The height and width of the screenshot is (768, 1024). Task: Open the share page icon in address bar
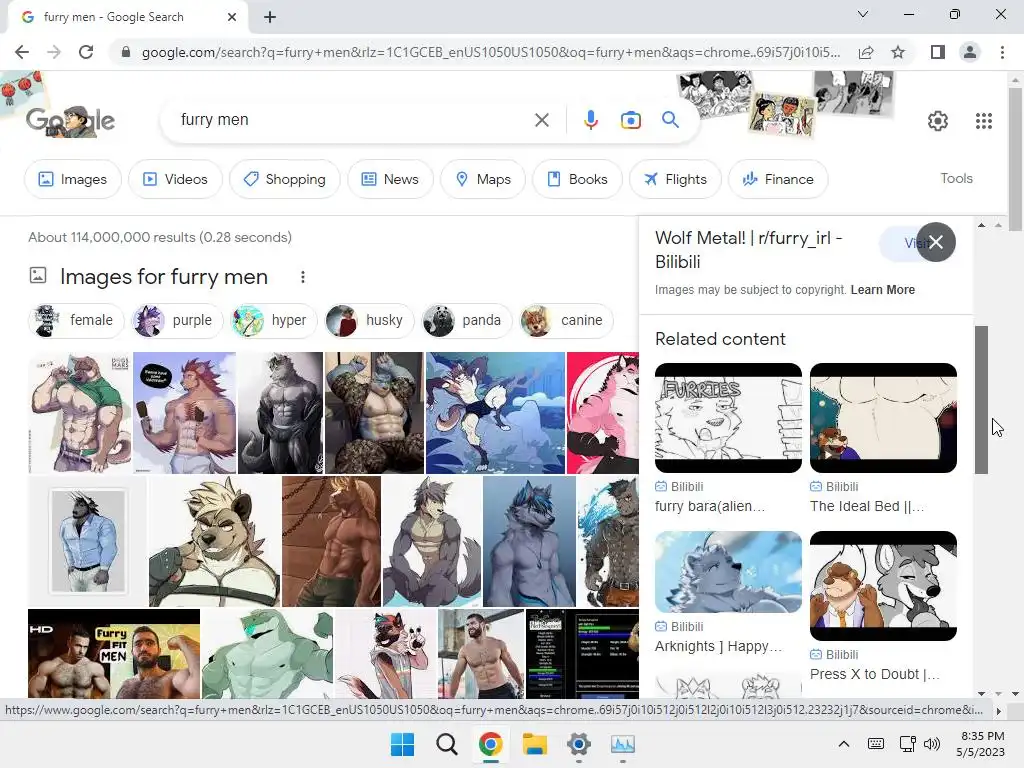[866, 52]
